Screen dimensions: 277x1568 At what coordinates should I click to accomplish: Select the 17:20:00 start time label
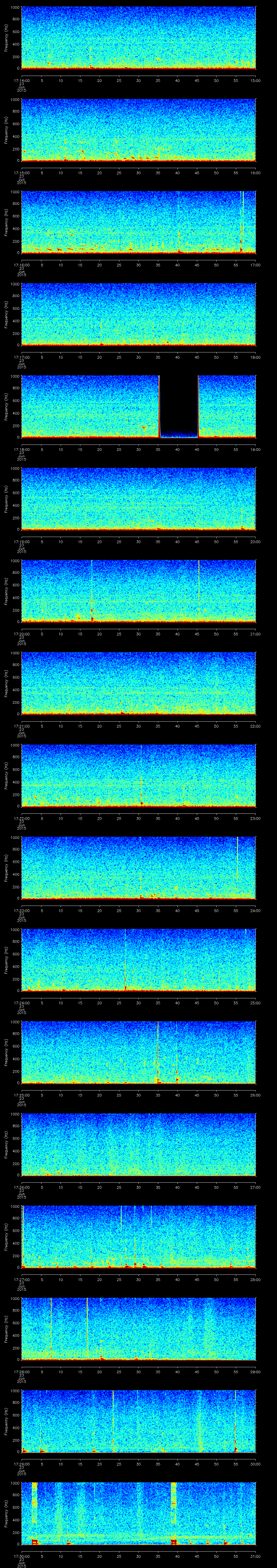click(x=21, y=634)
